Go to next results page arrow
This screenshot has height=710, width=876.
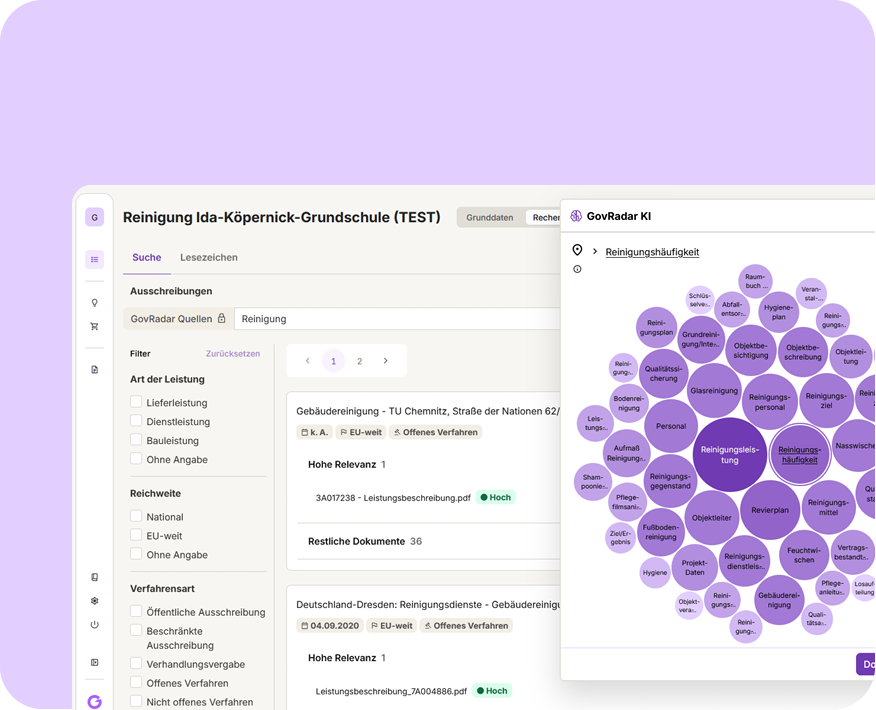tap(385, 361)
